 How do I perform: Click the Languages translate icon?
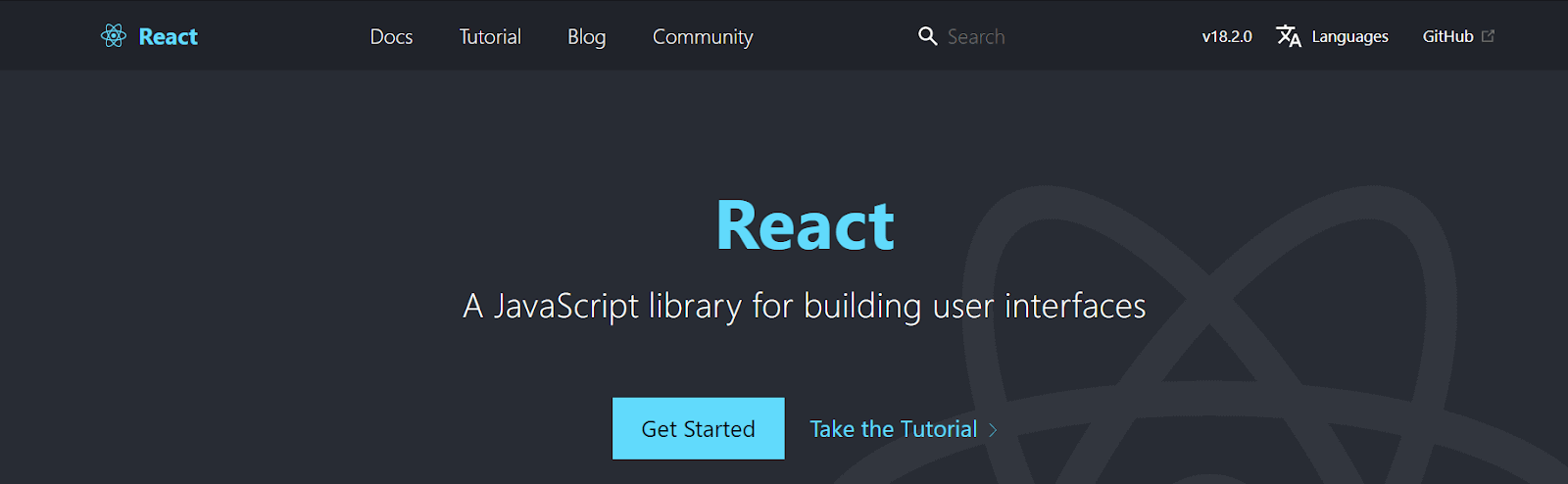pyautogui.click(x=1289, y=36)
